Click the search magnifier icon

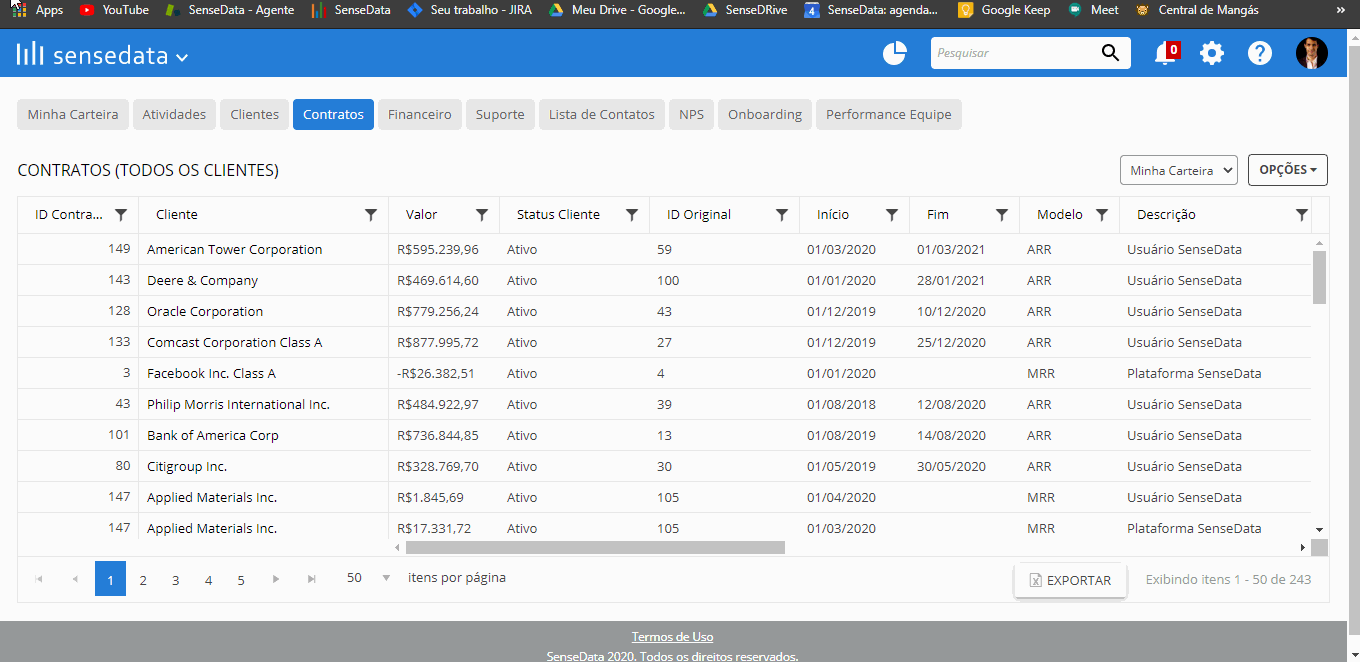click(1110, 53)
